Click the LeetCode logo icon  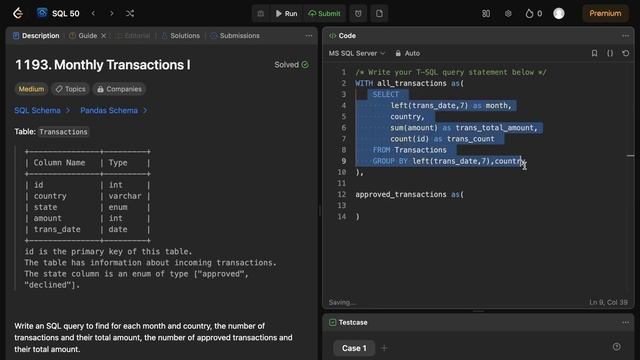18,13
